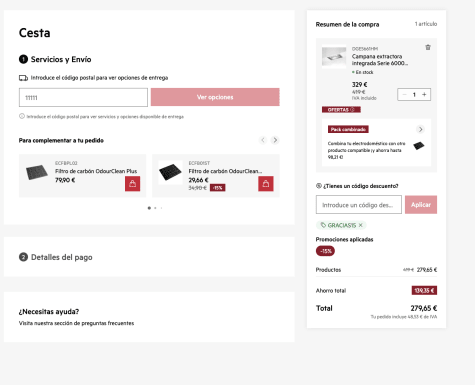This screenshot has height=385, width=475.
Task: Show next complementary products
Action: (x=275, y=140)
